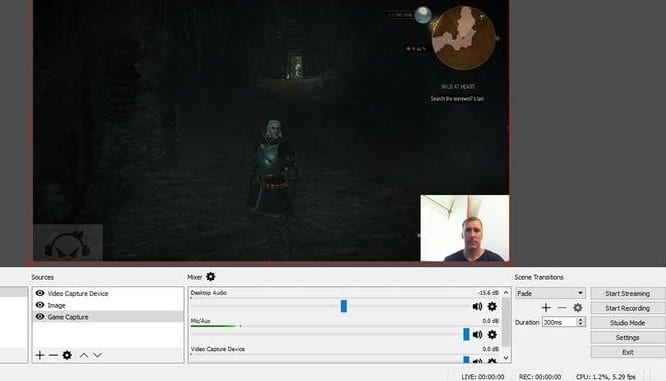Enable Studio Mode

tap(627, 322)
